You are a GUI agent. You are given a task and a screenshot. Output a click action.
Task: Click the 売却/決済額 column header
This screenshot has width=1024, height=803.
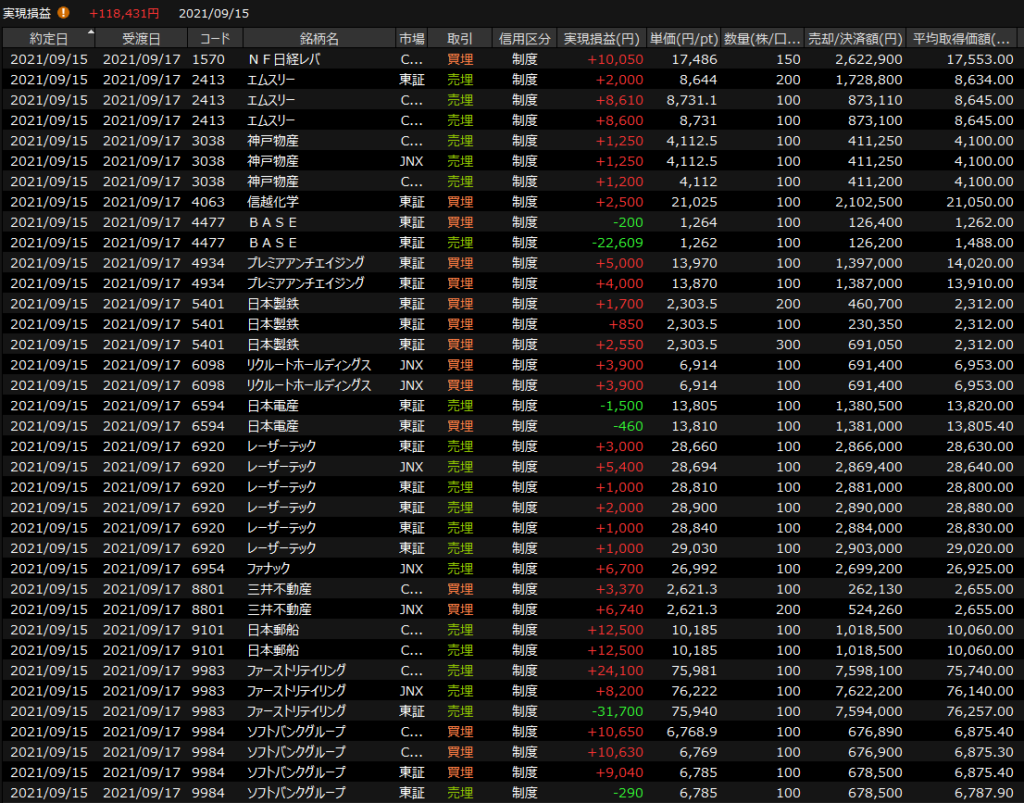click(x=855, y=39)
